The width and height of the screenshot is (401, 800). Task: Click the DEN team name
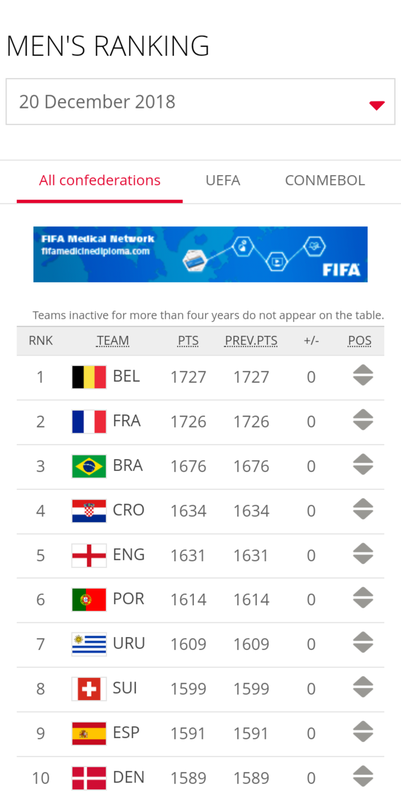pyautogui.click(x=129, y=777)
